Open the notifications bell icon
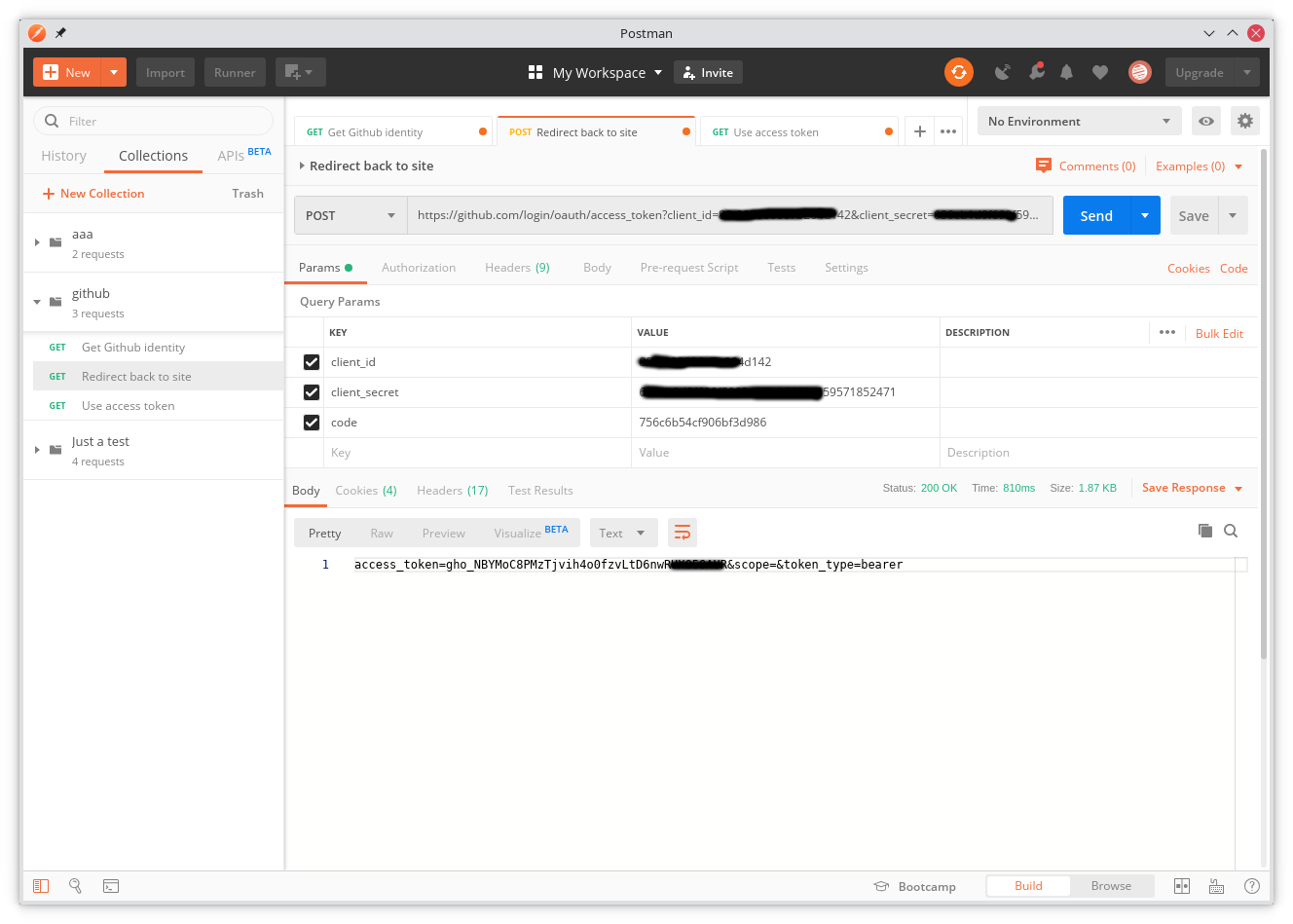 click(x=1066, y=72)
